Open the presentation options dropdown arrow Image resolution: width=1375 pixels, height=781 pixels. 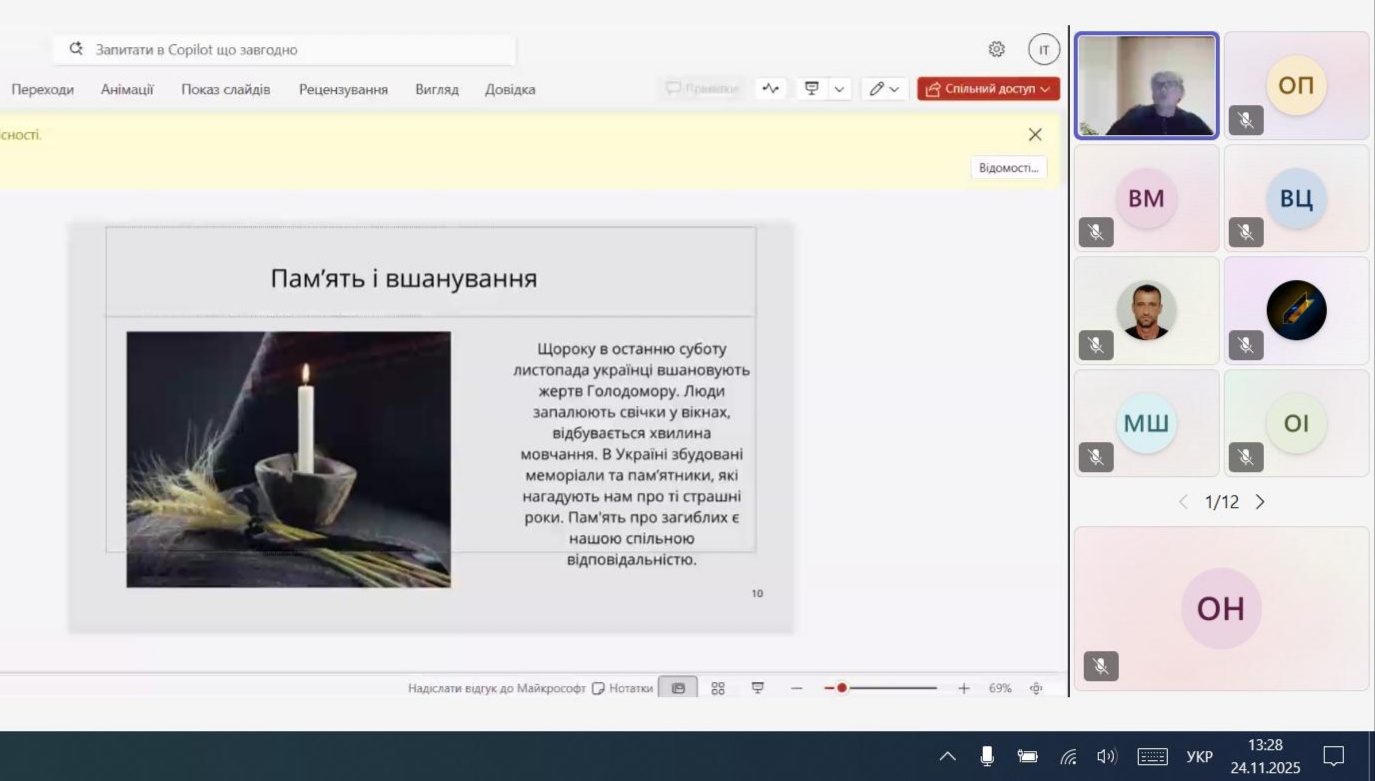[839, 89]
